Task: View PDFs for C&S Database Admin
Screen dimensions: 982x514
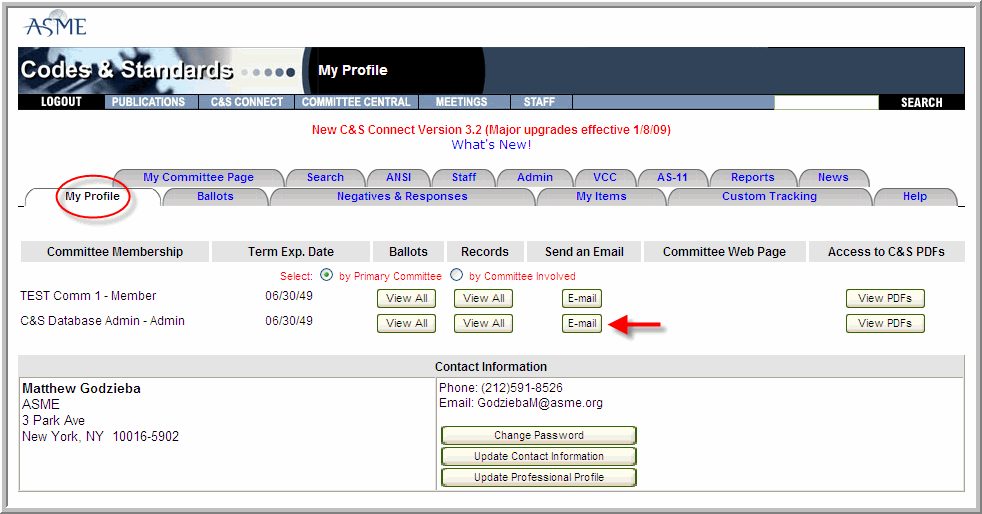Action: point(885,324)
